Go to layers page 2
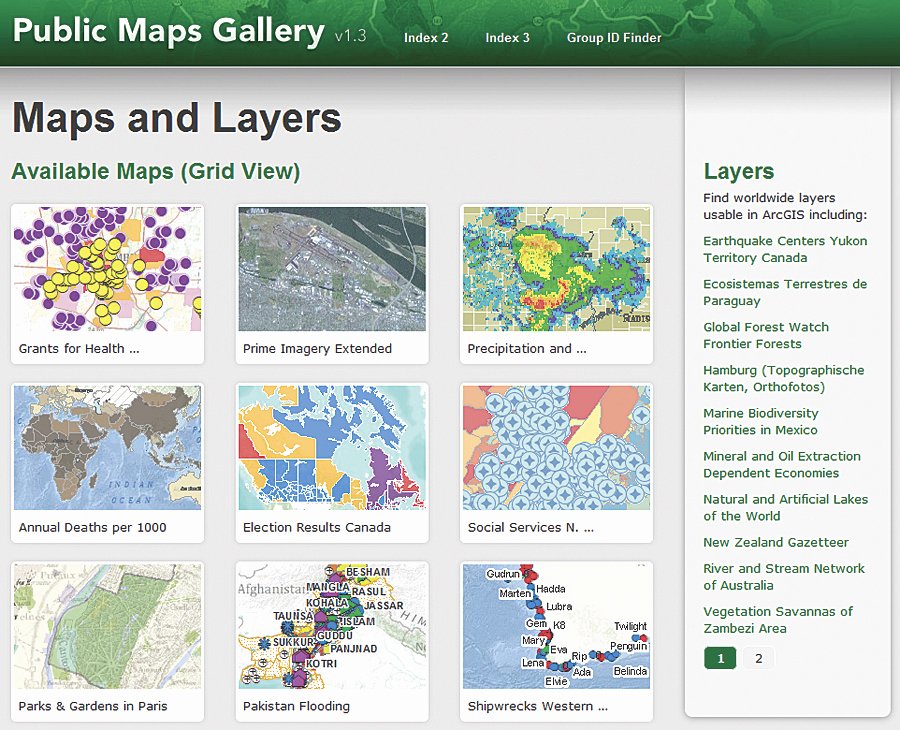 click(759, 658)
